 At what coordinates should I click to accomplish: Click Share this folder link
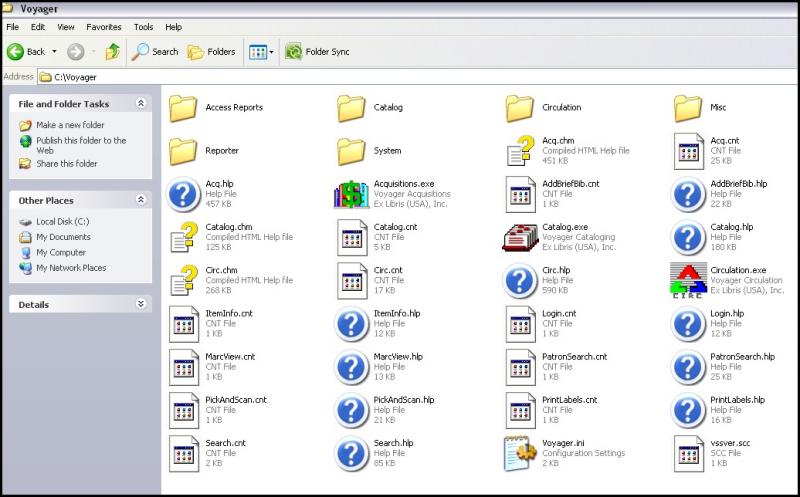pyautogui.click(x=67, y=164)
